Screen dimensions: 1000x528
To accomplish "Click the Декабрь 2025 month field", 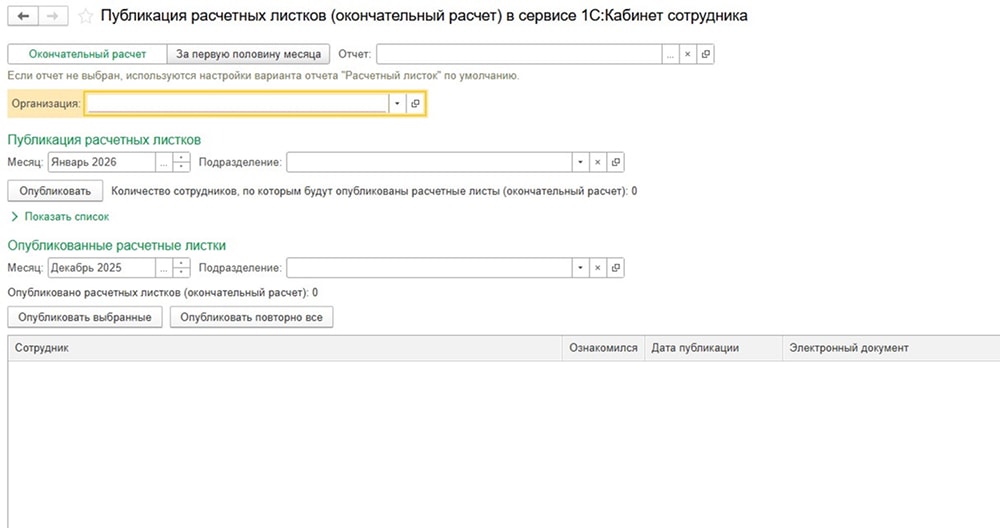I will coord(101,268).
